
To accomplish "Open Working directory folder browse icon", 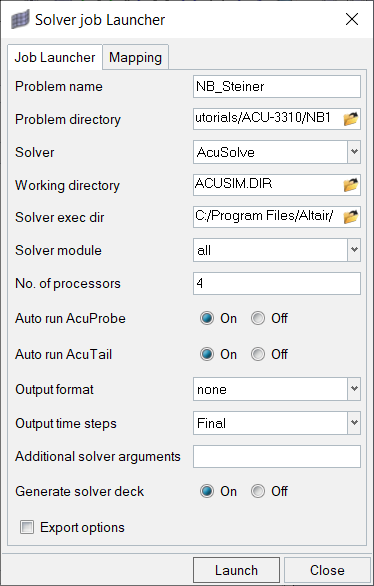I will 350,185.
